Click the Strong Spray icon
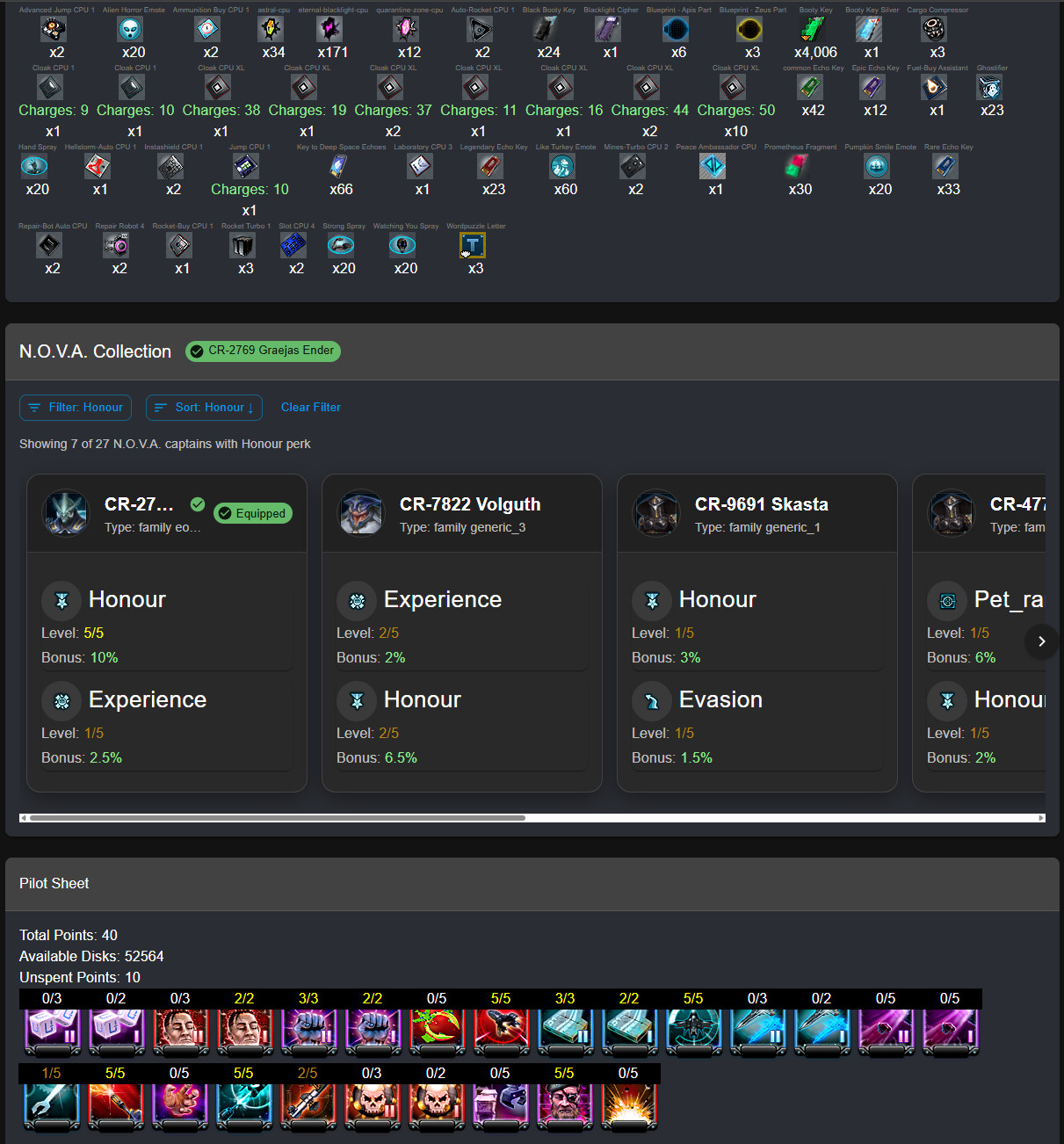Viewport: 1064px width, 1144px height. (341, 246)
